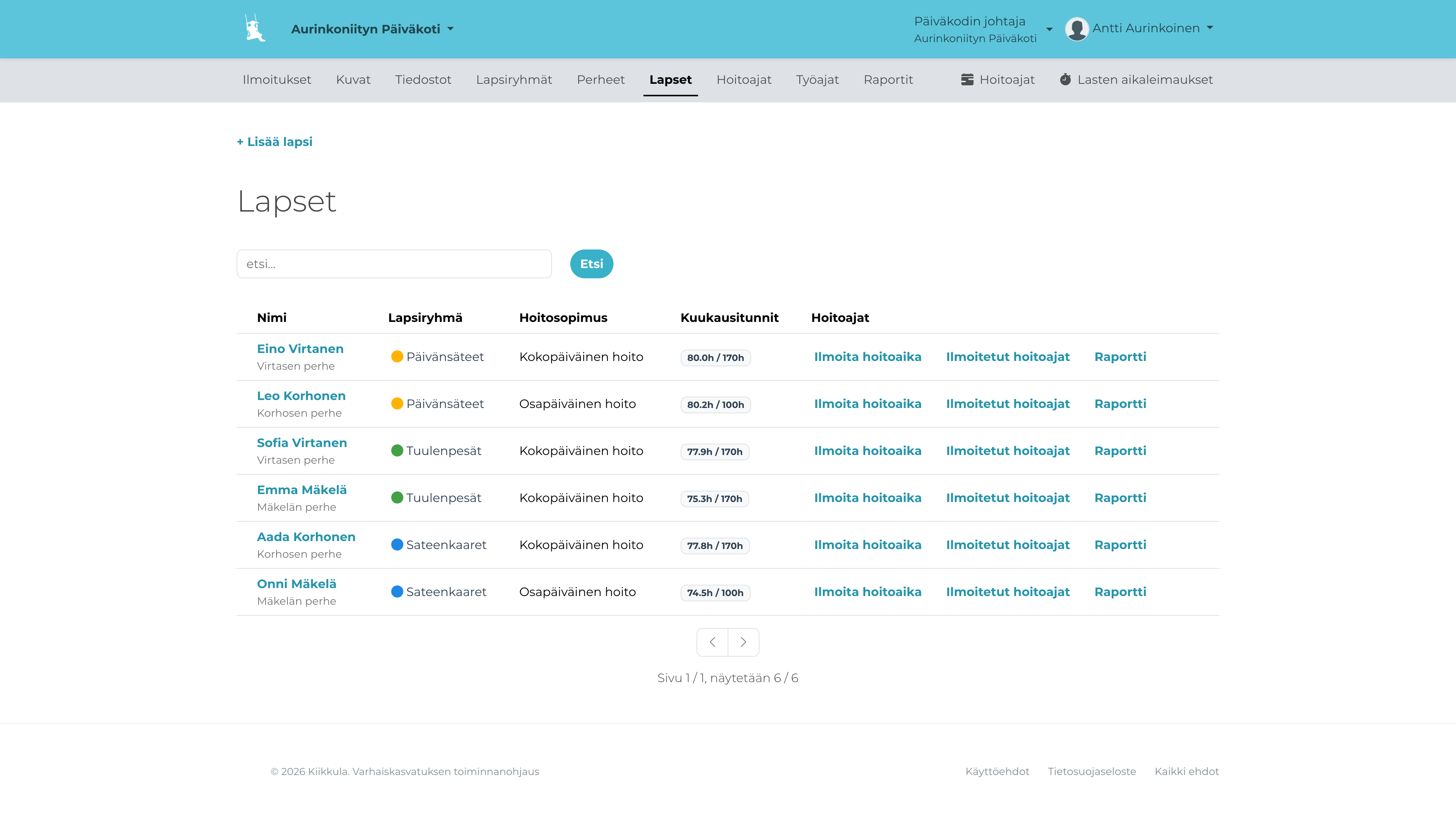Switch to the Kuvat tab
This screenshot has width=1456, height=819.
[x=353, y=80]
